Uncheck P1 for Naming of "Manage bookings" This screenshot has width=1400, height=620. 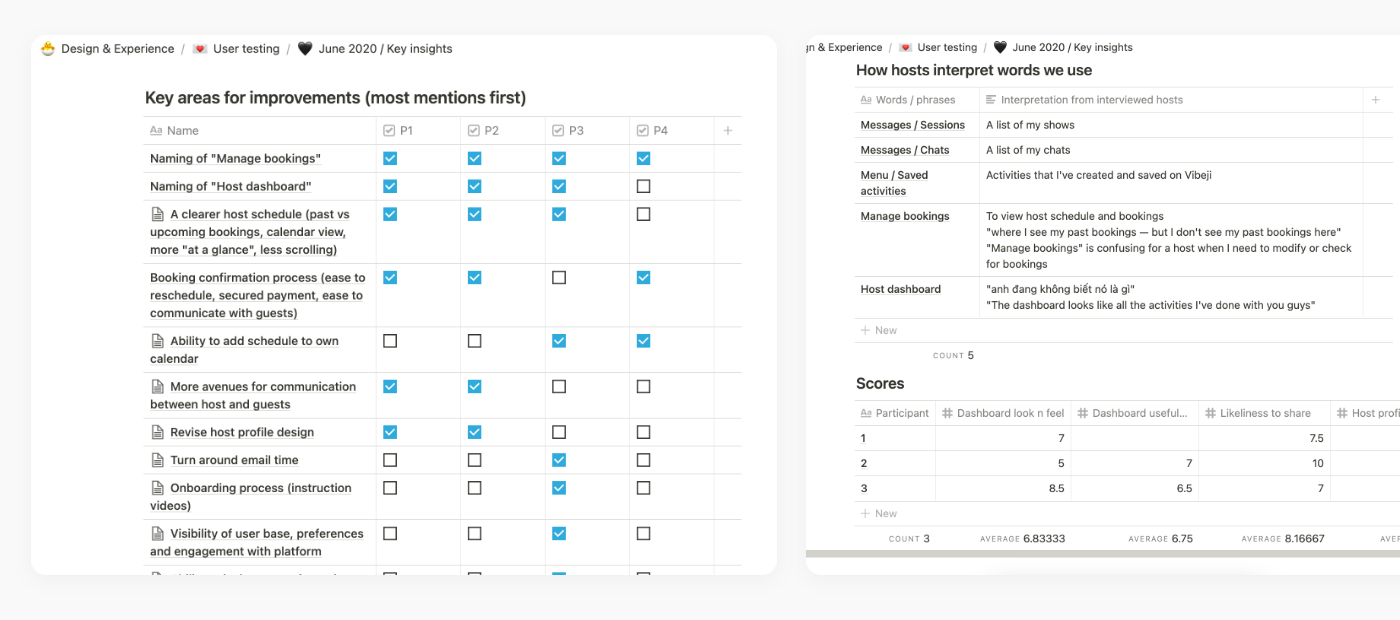(390, 158)
